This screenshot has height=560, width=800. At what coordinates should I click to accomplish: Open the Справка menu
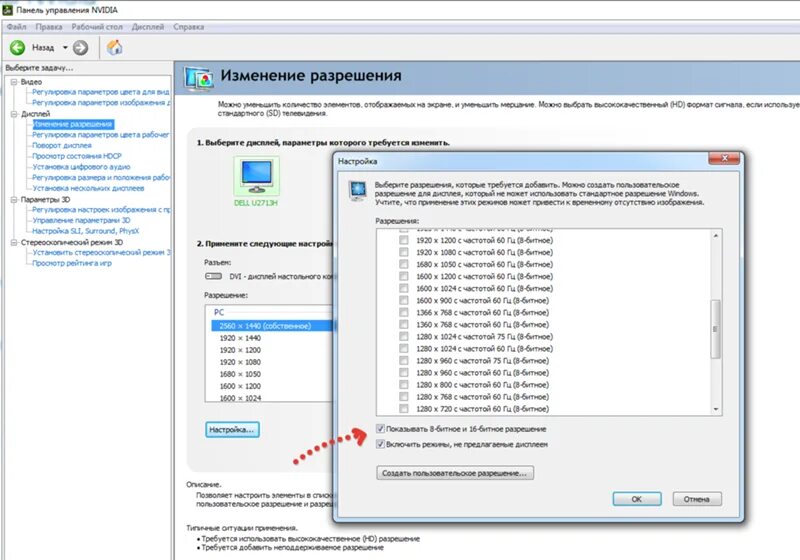[188, 27]
